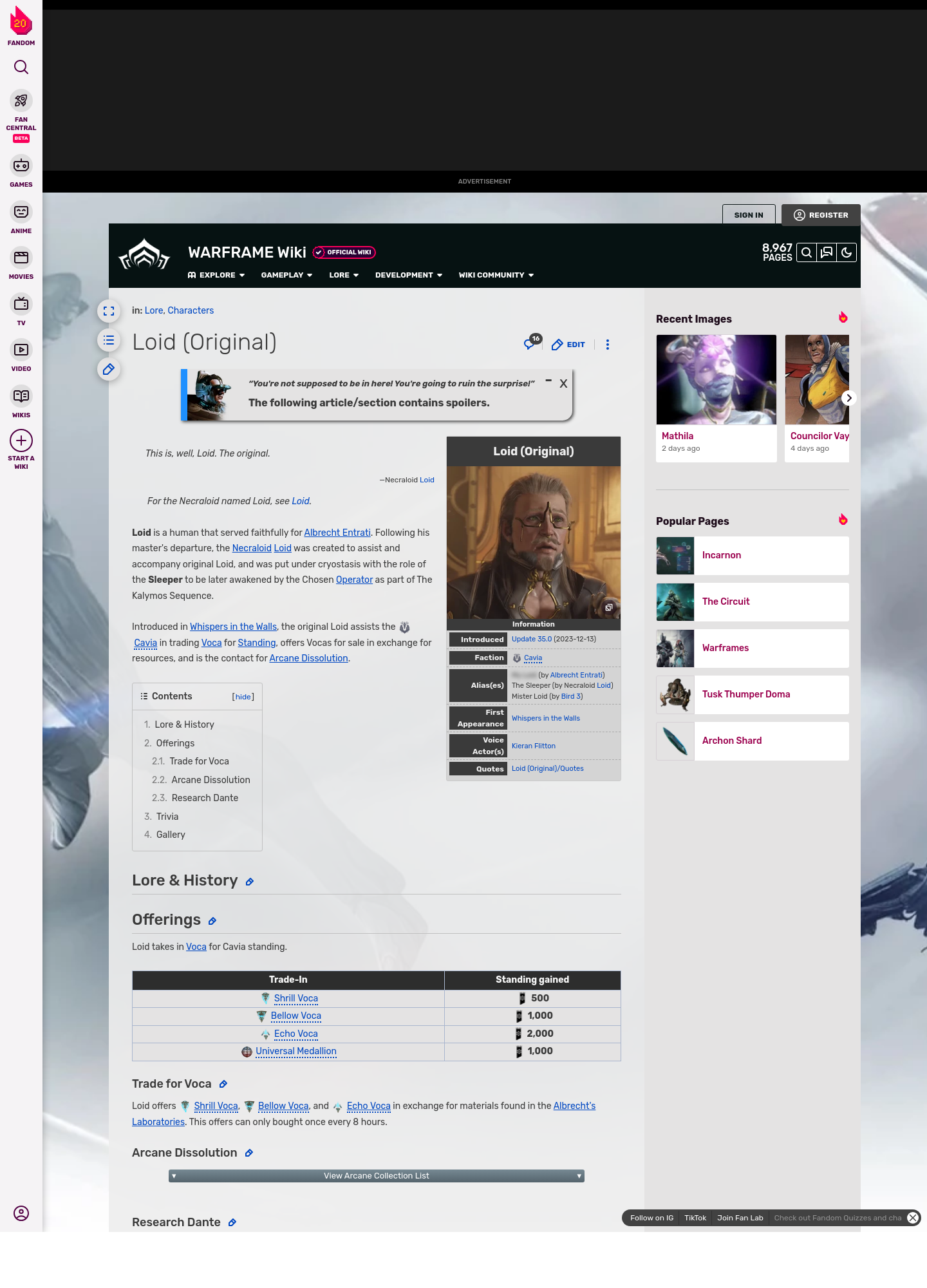Open the Anime sidebar icon
This screenshot has width=927, height=1288.
pyautogui.click(x=21, y=212)
